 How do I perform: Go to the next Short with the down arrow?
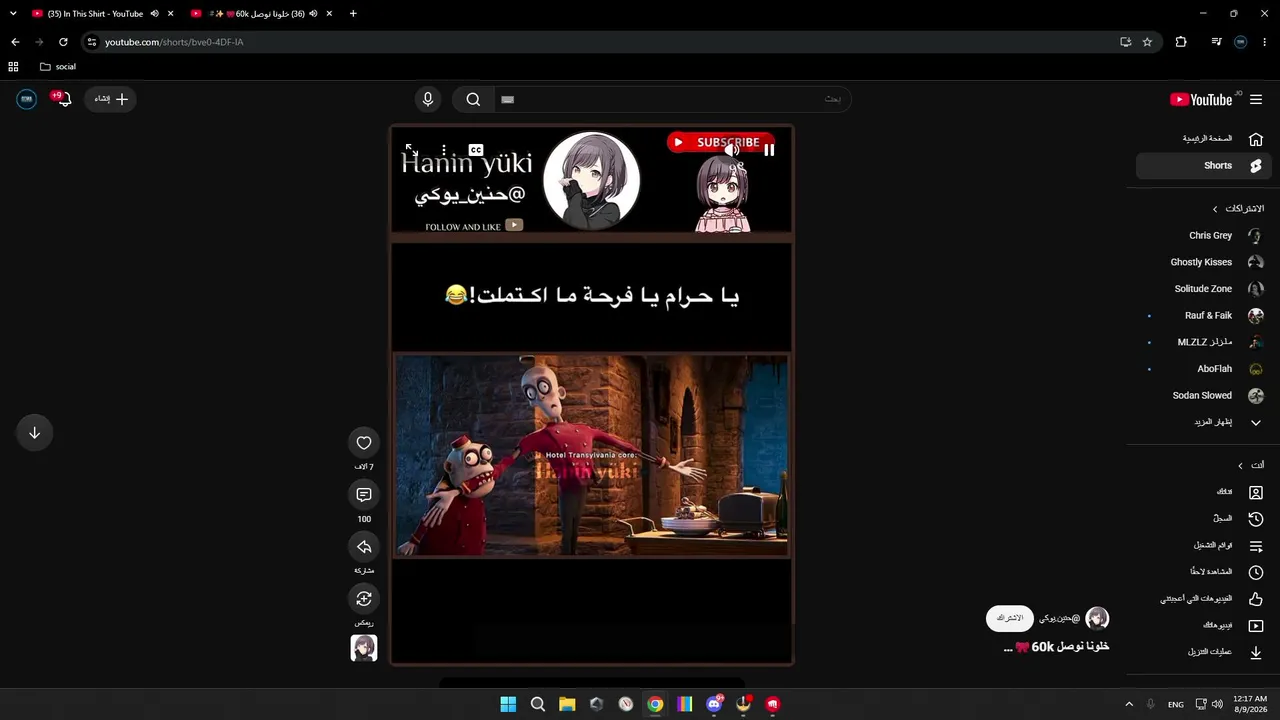click(34, 433)
